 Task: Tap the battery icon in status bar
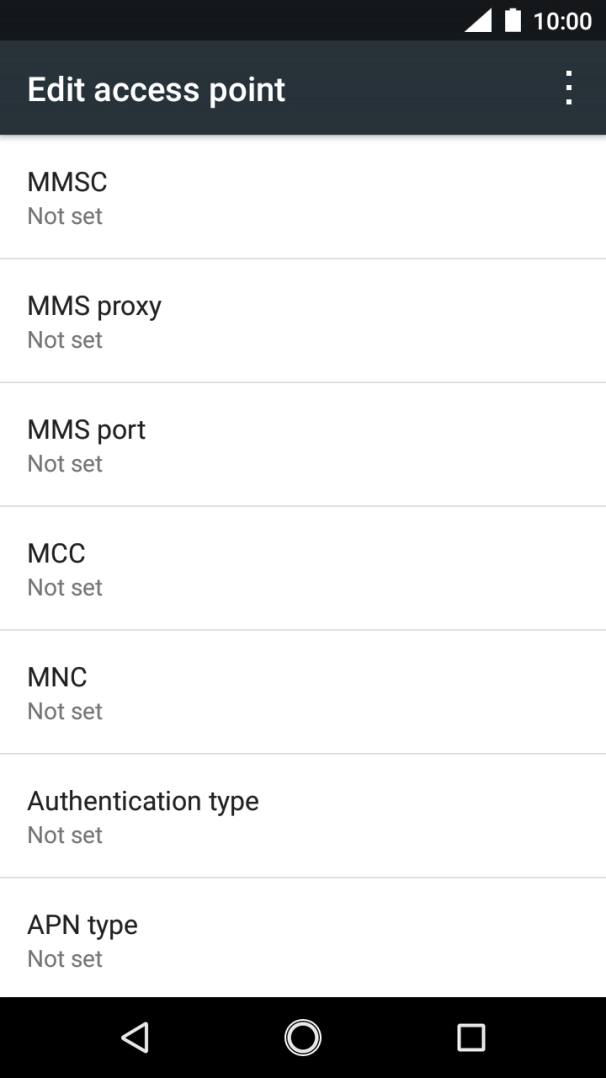point(513,21)
